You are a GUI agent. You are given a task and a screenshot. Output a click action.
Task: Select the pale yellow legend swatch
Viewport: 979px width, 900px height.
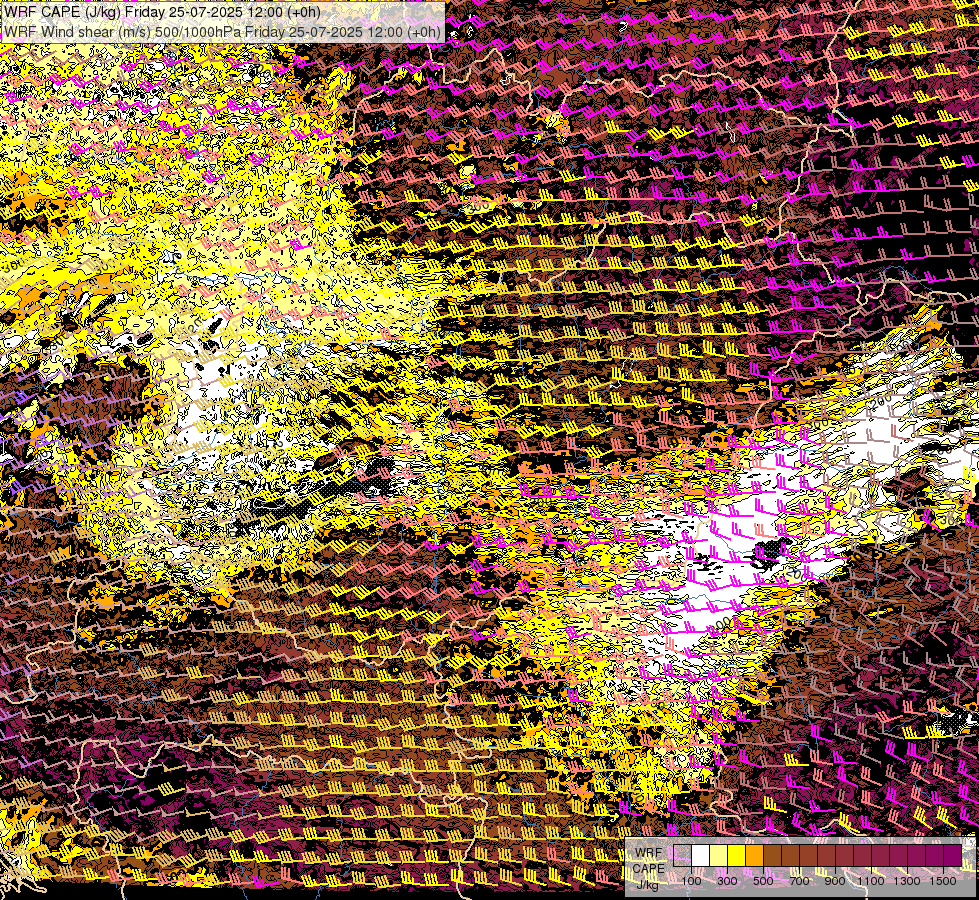[719, 856]
